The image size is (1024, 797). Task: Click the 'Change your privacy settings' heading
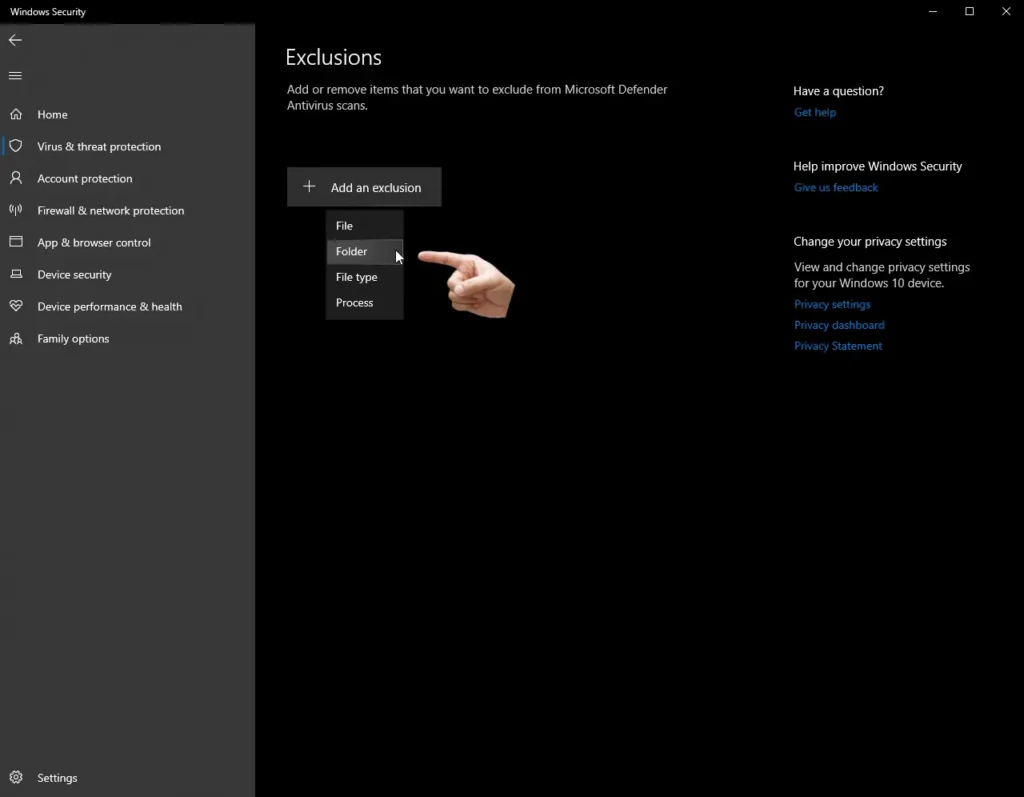tap(869, 241)
